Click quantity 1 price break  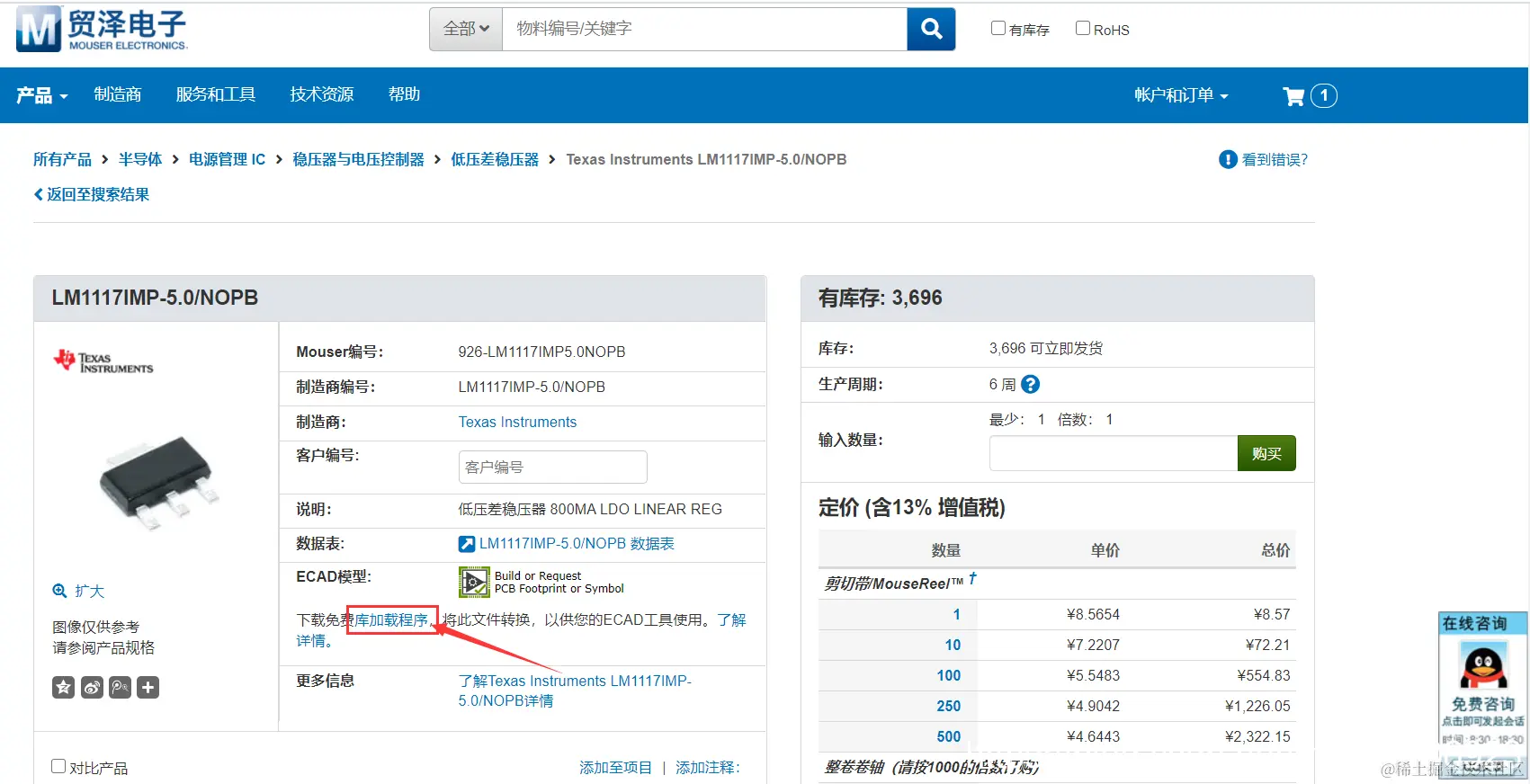956,614
